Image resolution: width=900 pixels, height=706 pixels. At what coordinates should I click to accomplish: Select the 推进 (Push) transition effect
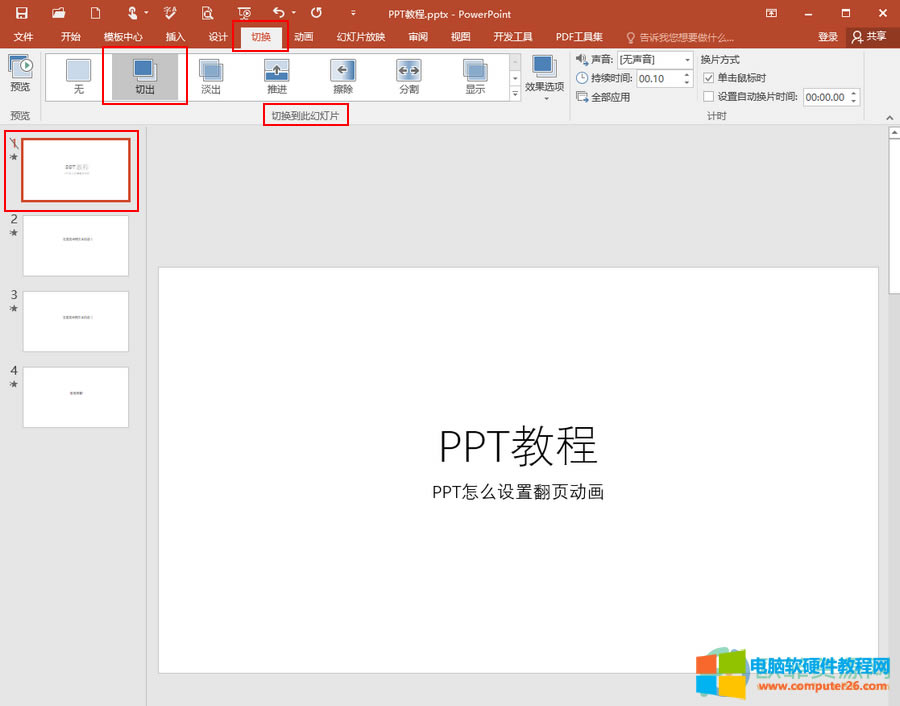click(276, 73)
